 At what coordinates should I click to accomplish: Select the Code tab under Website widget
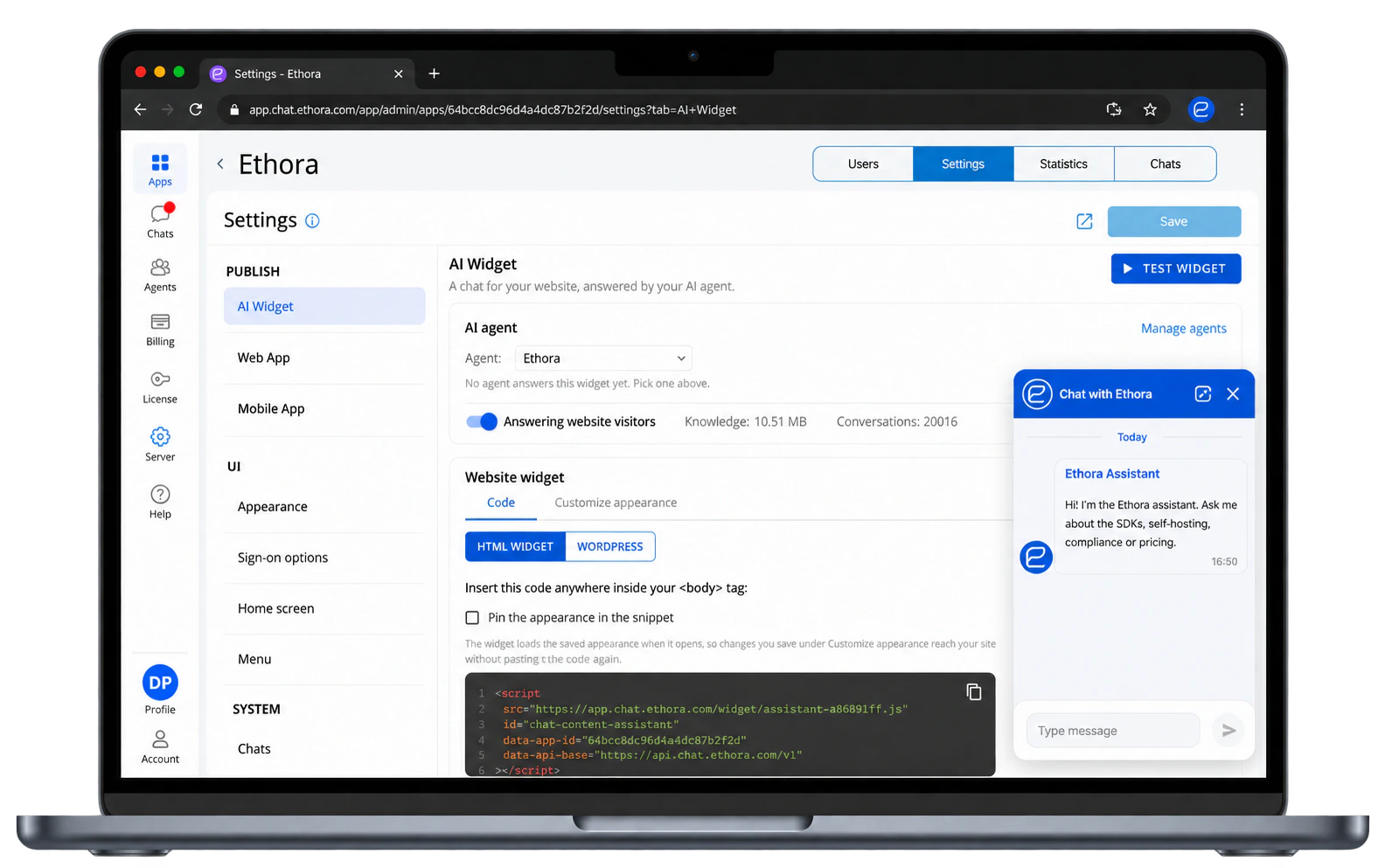[x=501, y=503]
